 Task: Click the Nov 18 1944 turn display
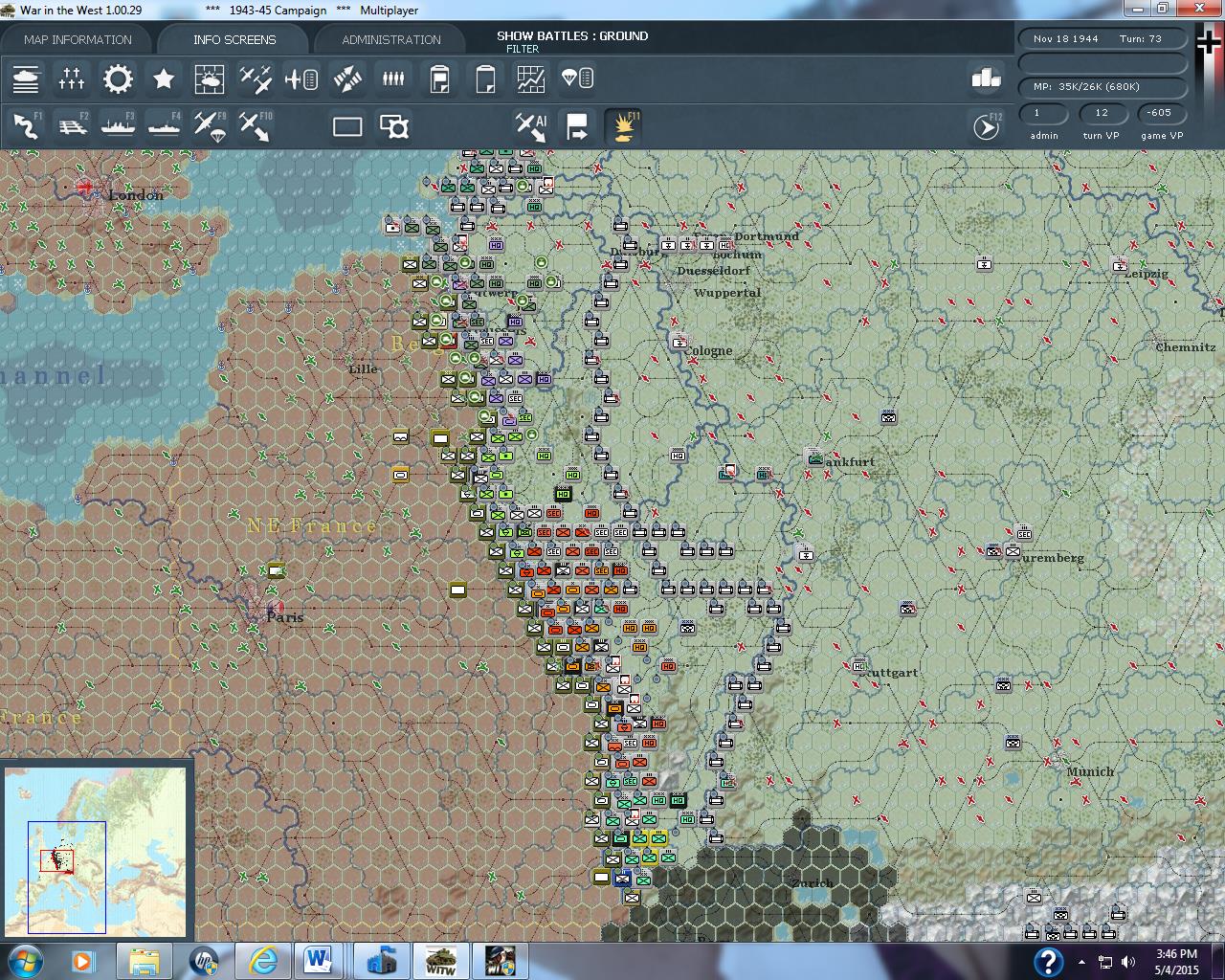(1102, 39)
